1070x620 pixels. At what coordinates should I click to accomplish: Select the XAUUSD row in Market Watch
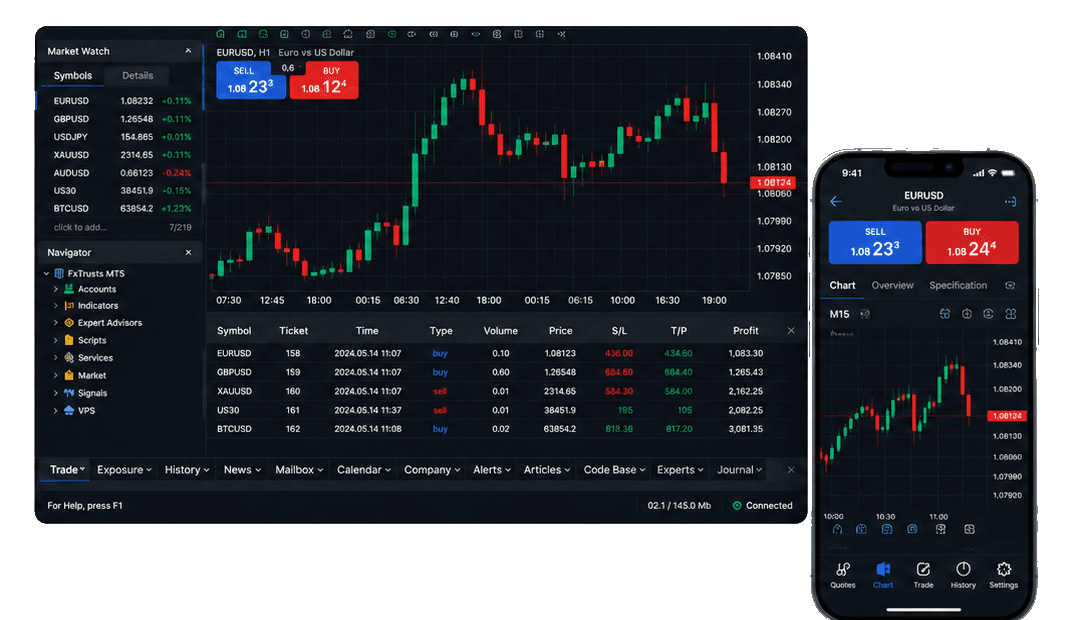119,155
